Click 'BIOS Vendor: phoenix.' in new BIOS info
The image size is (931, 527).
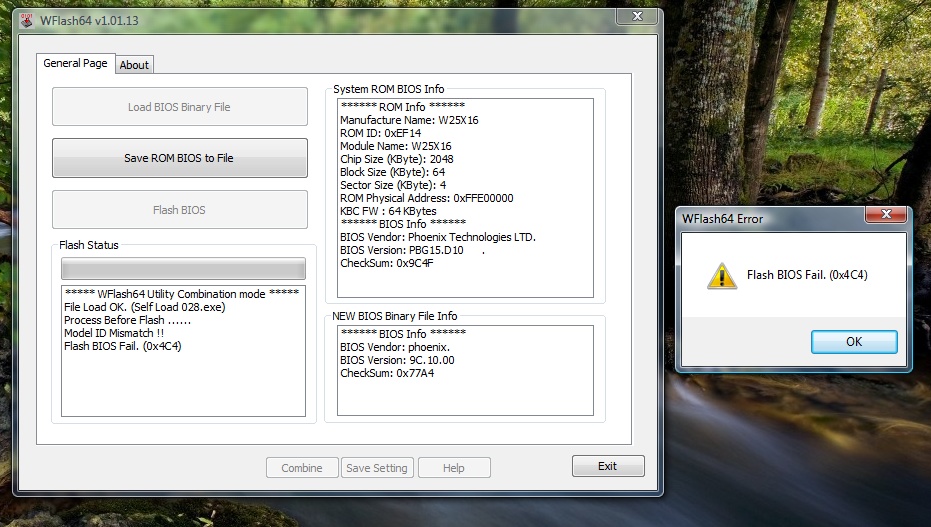click(x=395, y=347)
